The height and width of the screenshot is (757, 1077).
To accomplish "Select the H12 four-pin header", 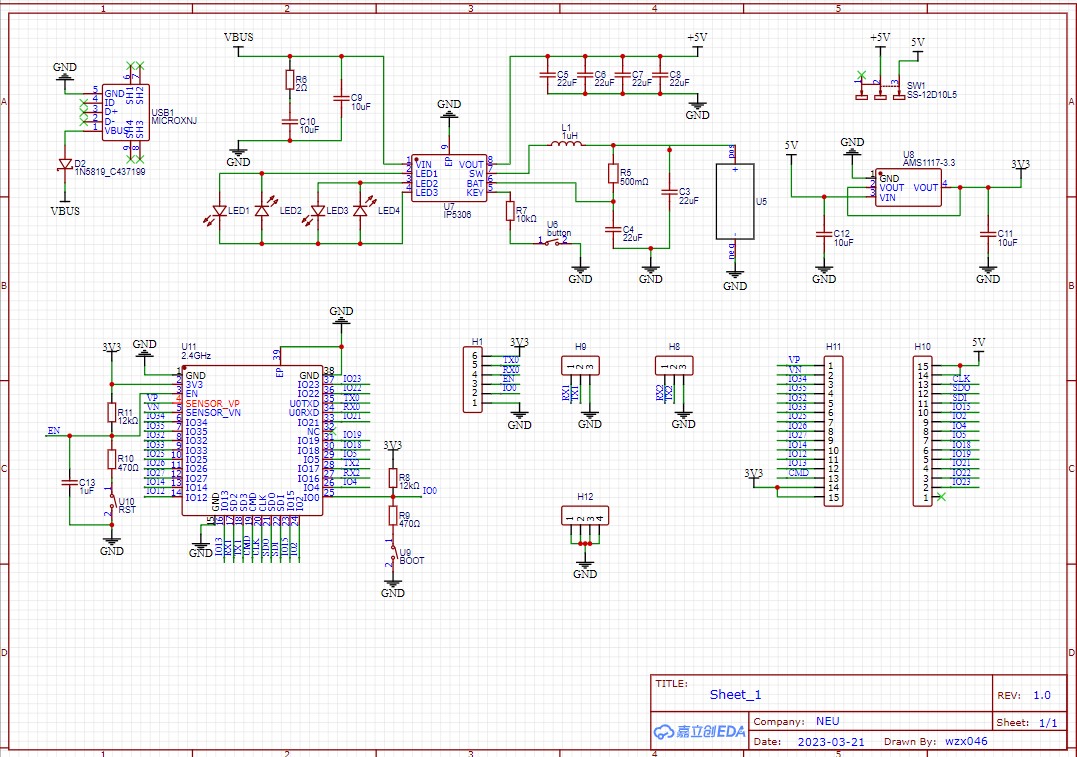I will [x=585, y=517].
